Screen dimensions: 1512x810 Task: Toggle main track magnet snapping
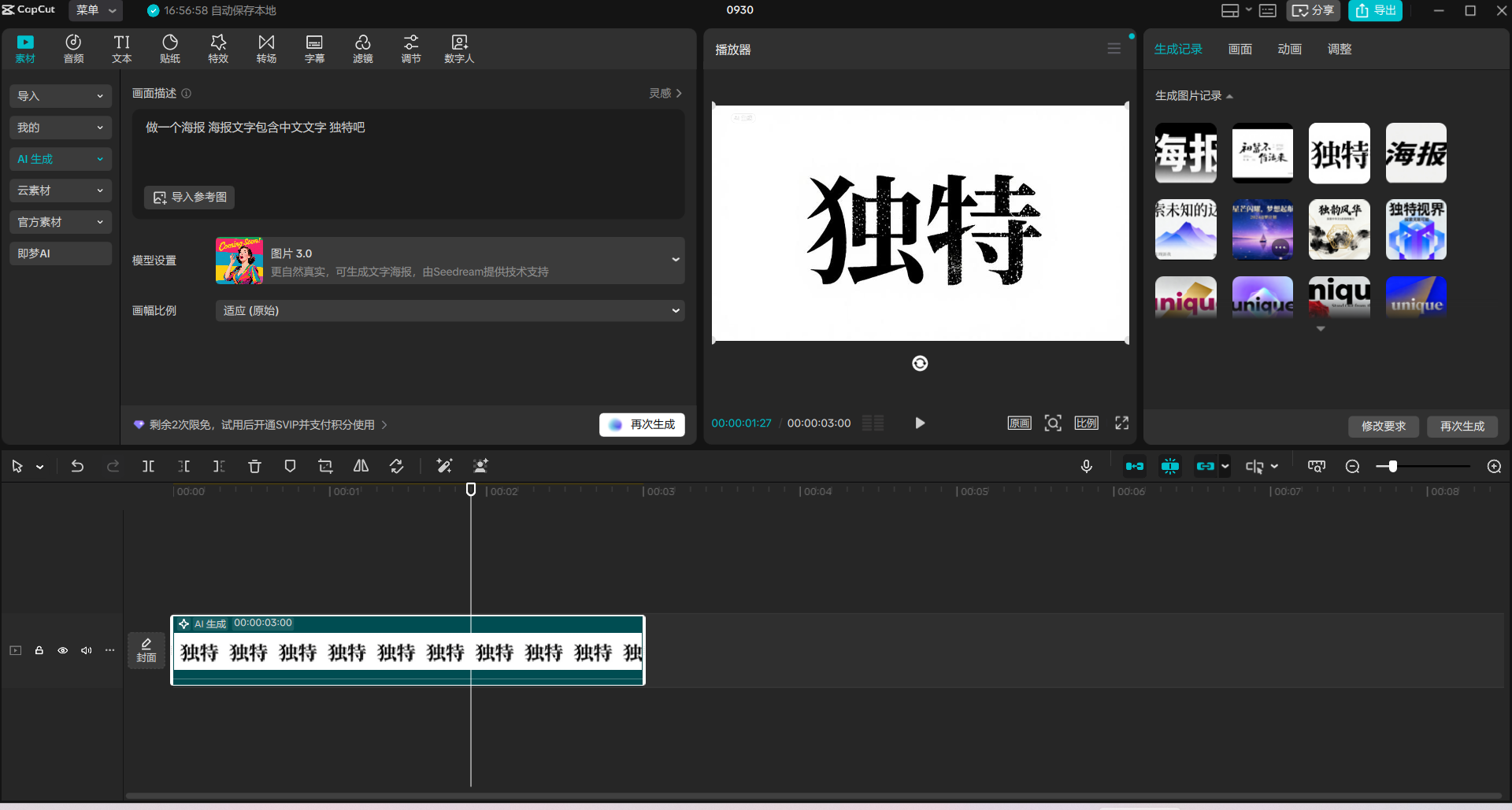[1134, 466]
